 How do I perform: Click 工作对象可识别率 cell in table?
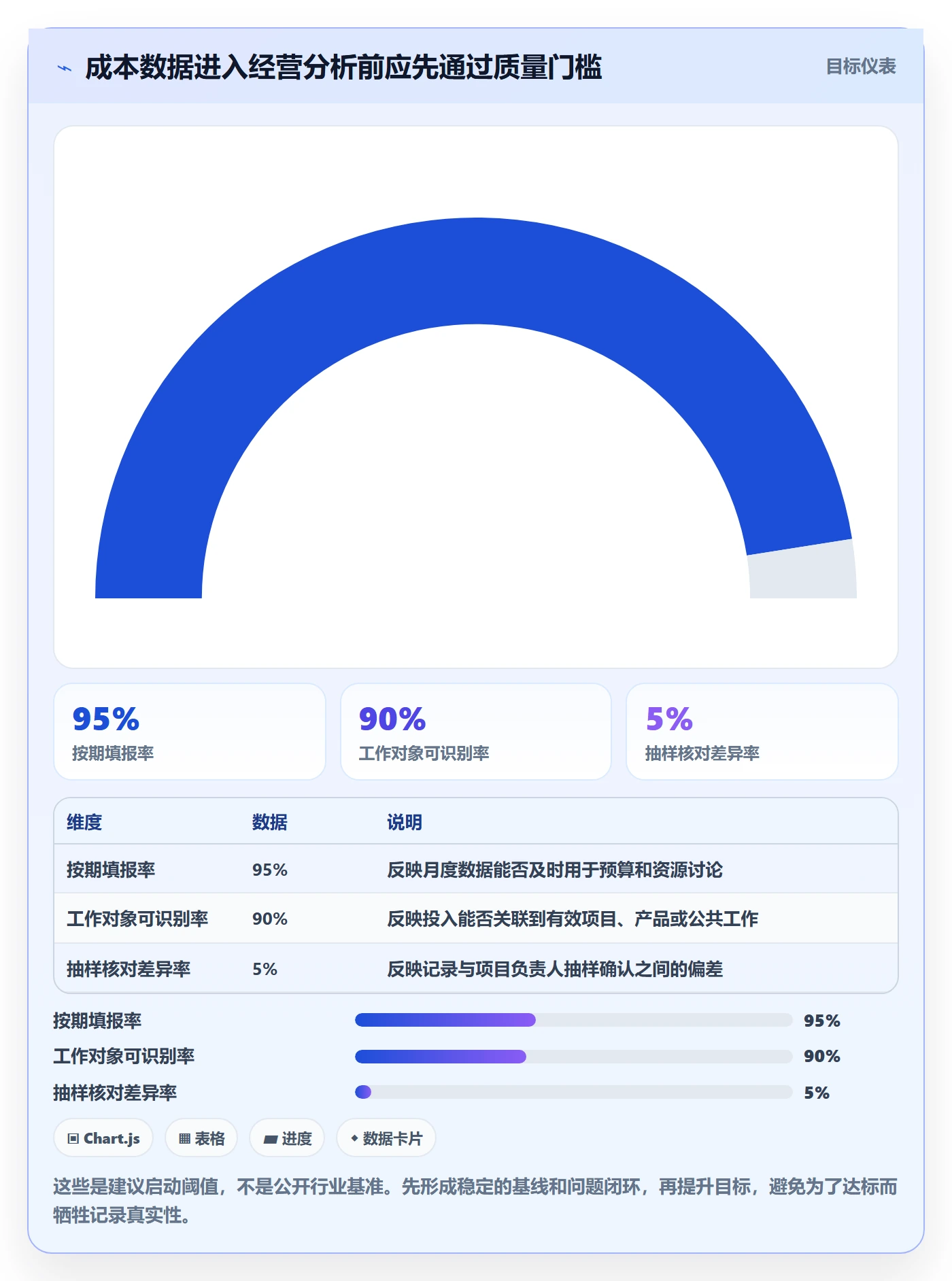pos(137,919)
